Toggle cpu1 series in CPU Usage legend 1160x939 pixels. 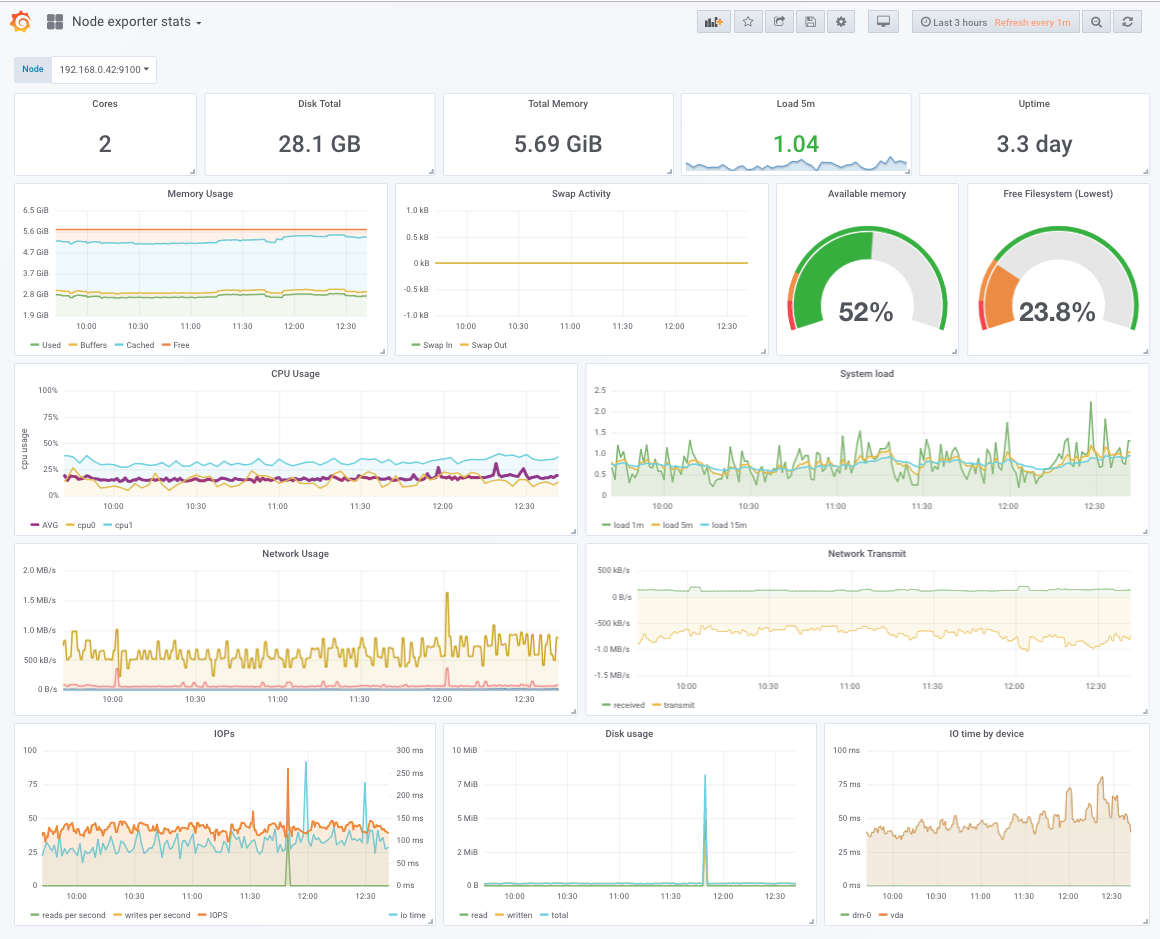pyautogui.click(x=123, y=525)
